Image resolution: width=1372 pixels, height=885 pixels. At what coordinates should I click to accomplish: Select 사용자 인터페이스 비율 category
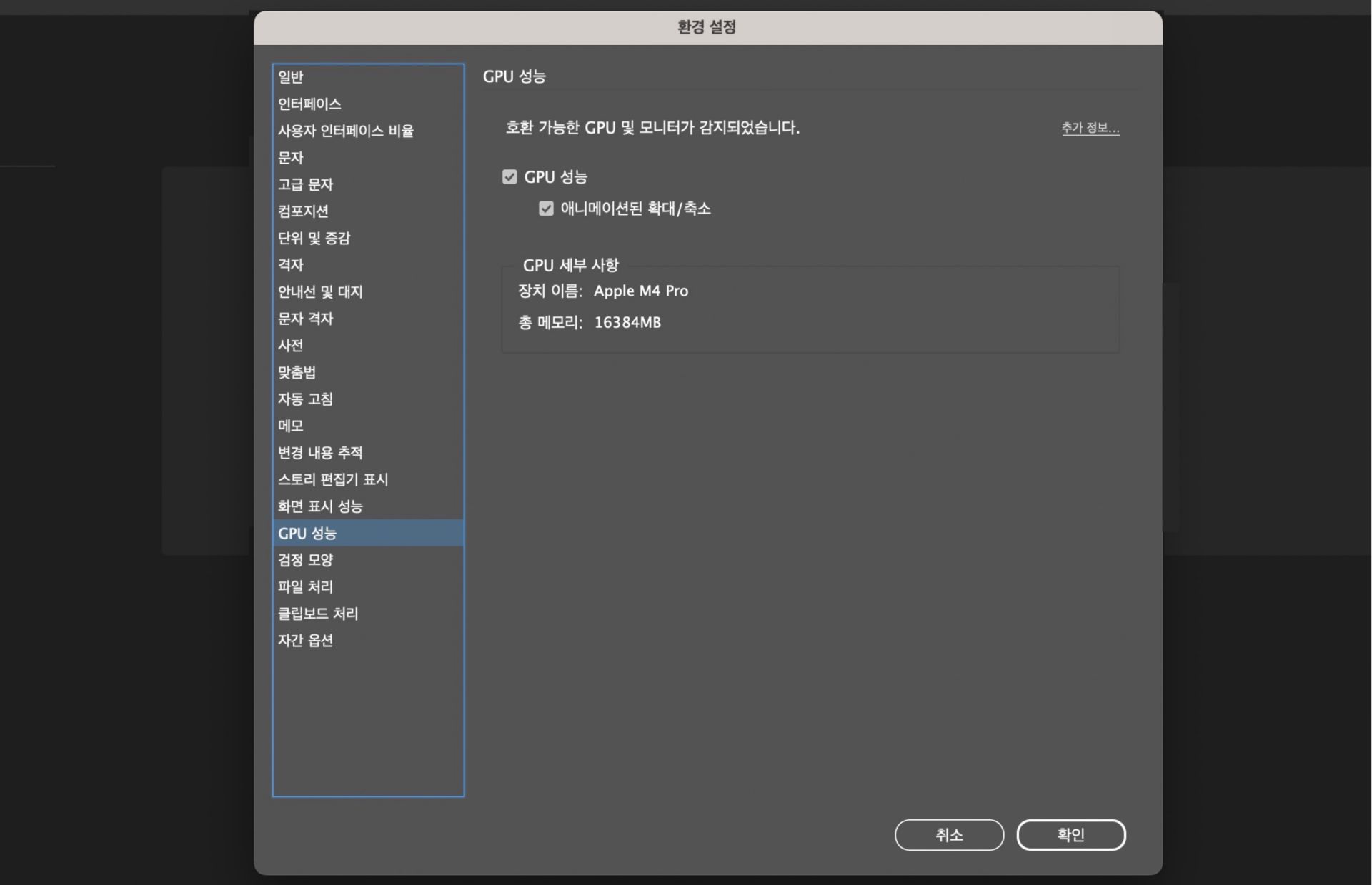pyautogui.click(x=345, y=131)
